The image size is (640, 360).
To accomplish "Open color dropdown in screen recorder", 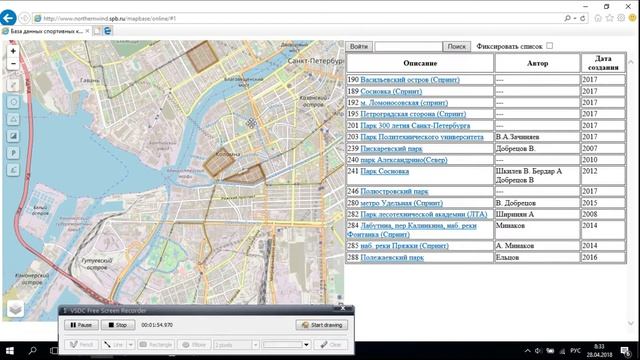I will [306, 345].
